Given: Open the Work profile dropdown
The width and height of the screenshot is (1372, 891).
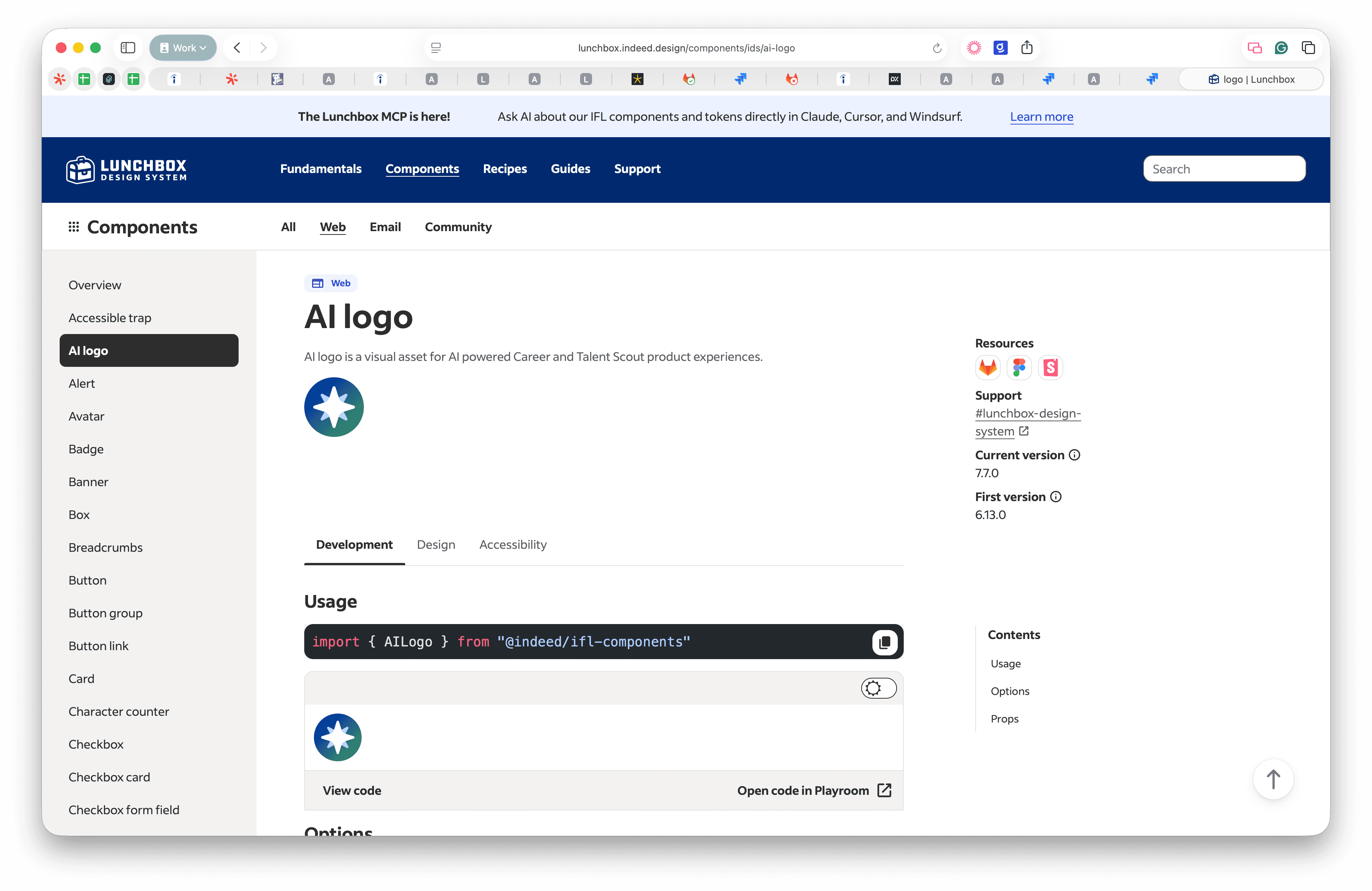Looking at the screenshot, I should click(x=183, y=48).
